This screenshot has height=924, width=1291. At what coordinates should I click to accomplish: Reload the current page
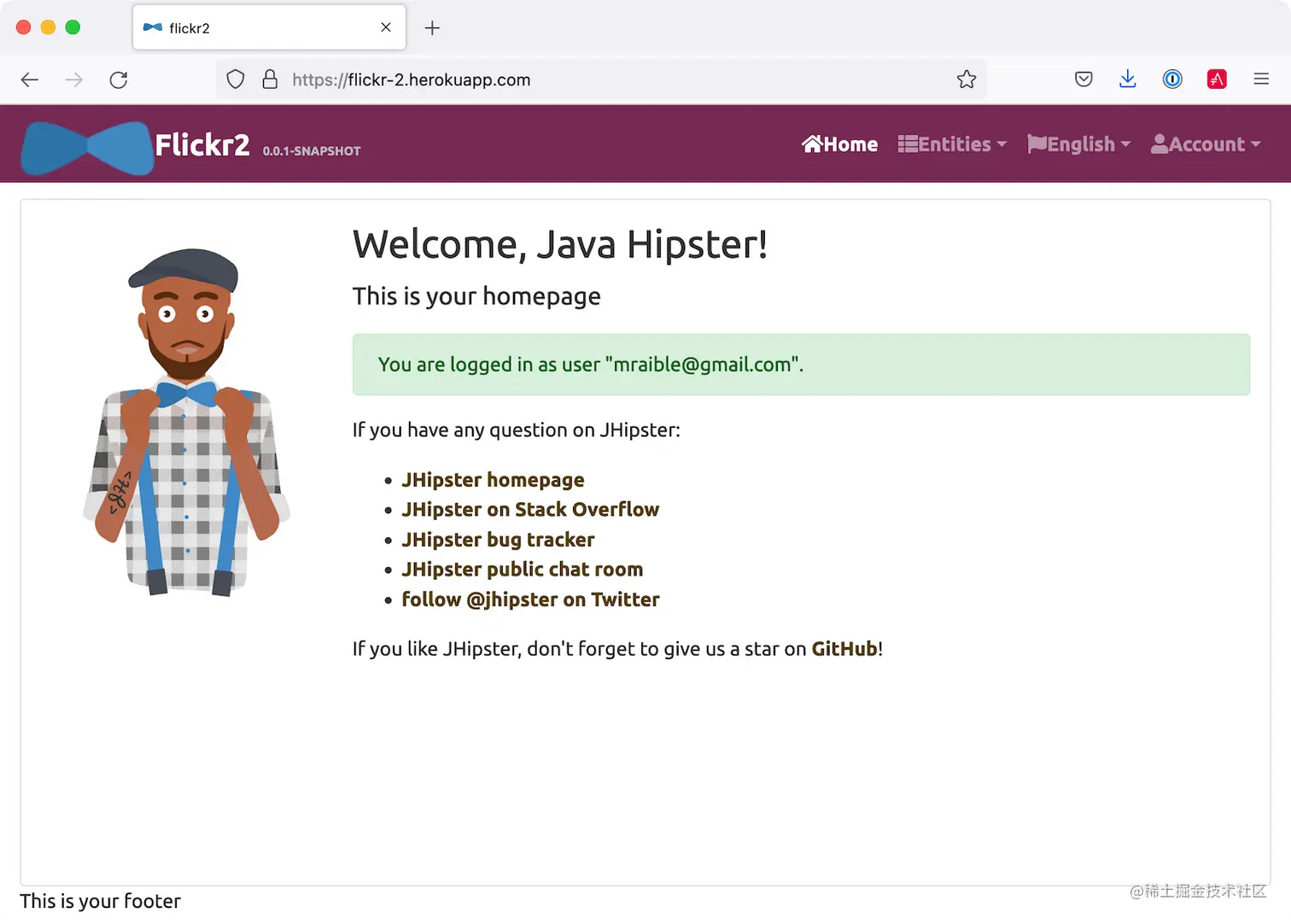click(x=119, y=79)
